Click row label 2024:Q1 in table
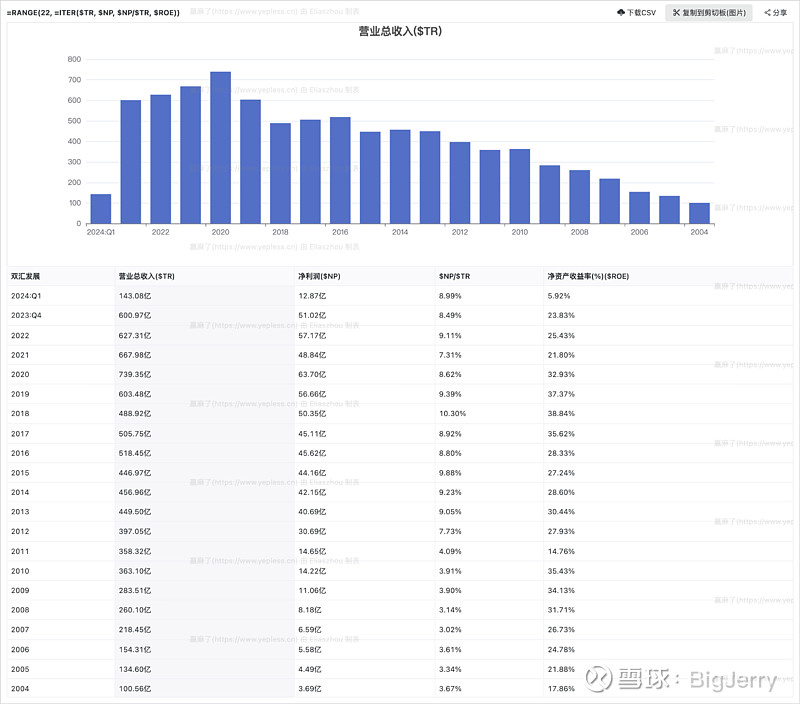The image size is (800, 704). click(x=26, y=296)
